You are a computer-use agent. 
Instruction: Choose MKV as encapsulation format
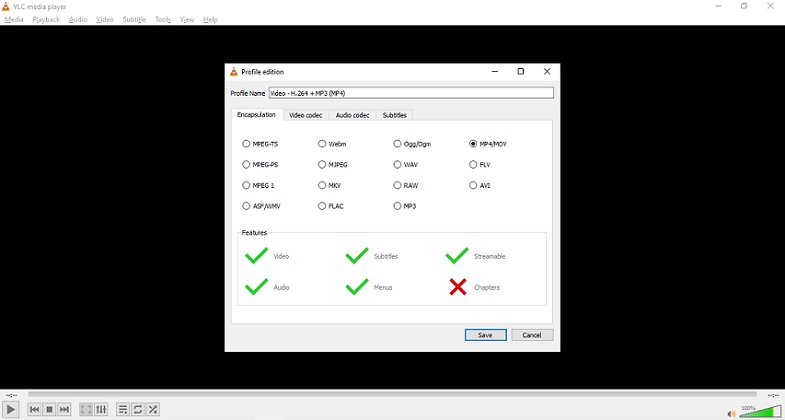[x=322, y=185]
